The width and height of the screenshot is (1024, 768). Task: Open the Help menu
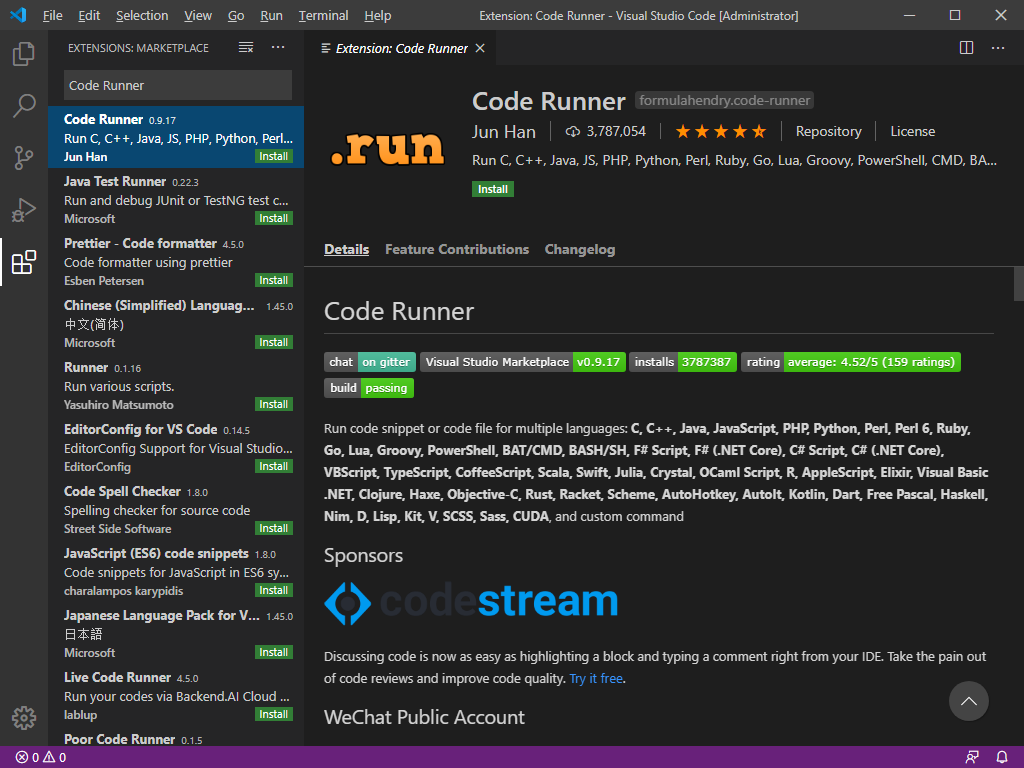[377, 15]
